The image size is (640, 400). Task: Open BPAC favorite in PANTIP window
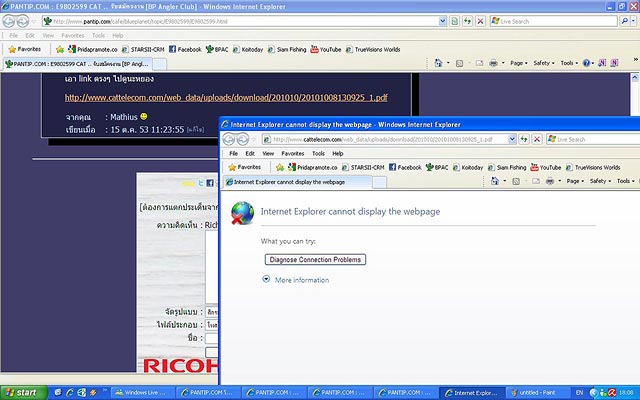217,49
